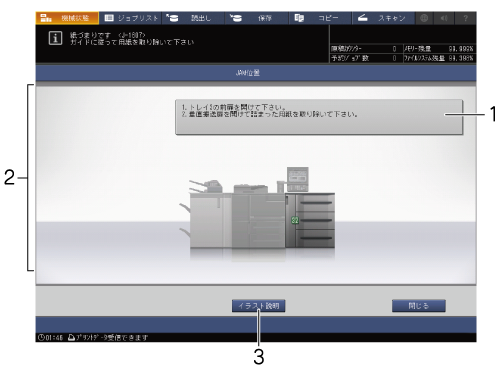The image size is (500, 369).
Task: Click the イラスト説明 illustration guide button
Action: [x=259, y=306]
